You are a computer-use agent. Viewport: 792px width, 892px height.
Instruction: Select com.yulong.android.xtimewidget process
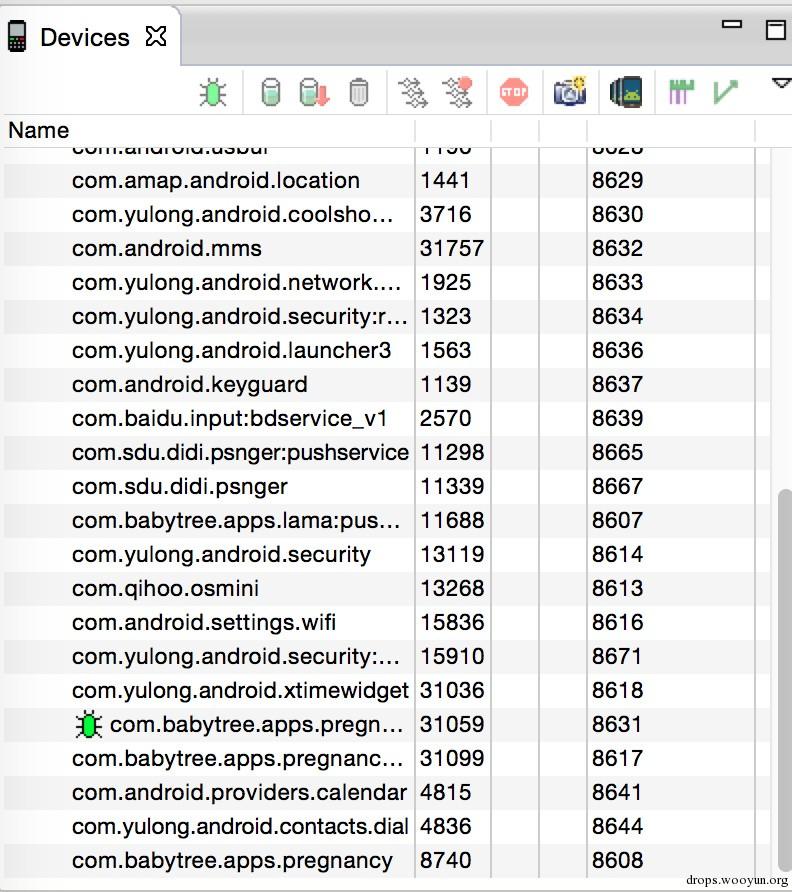pyautogui.click(x=387, y=691)
